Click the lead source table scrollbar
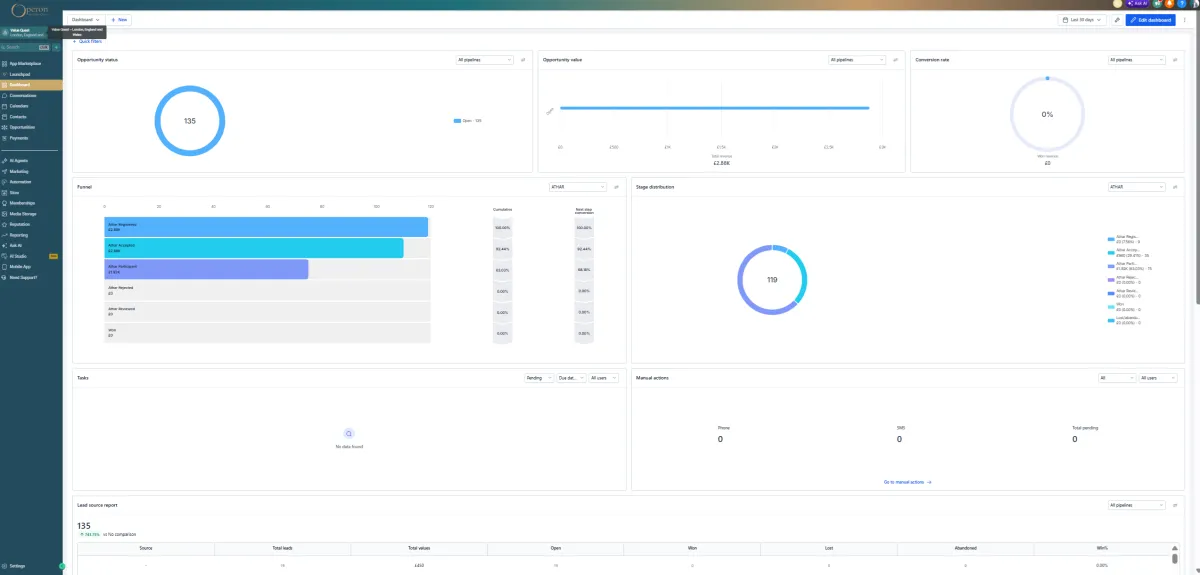 (1174, 558)
